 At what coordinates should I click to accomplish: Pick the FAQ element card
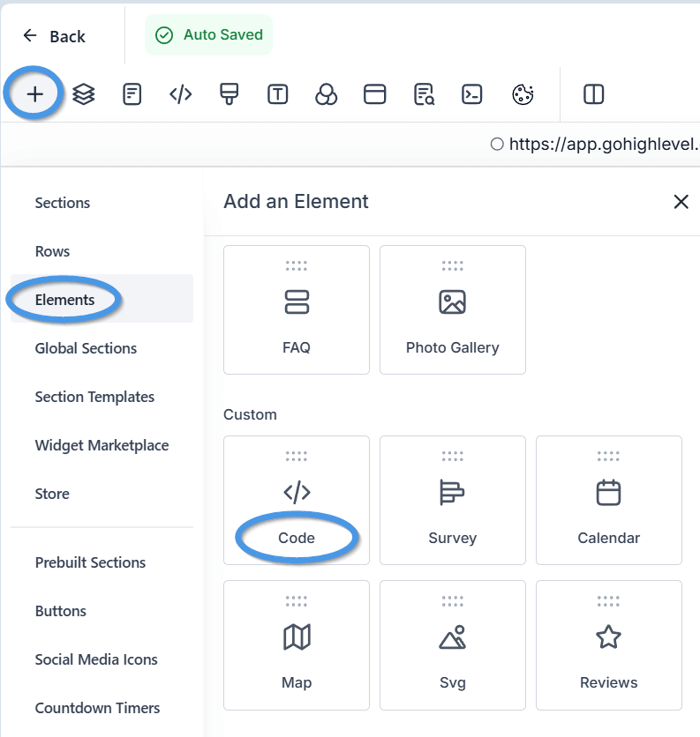pos(296,310)
